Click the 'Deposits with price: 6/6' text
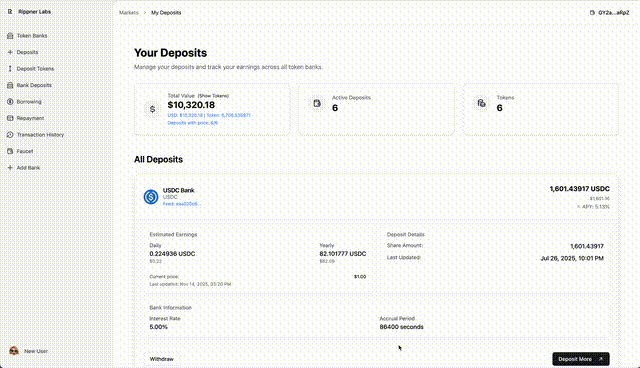The height and width of the screenshot is (368, 640). 193,122
